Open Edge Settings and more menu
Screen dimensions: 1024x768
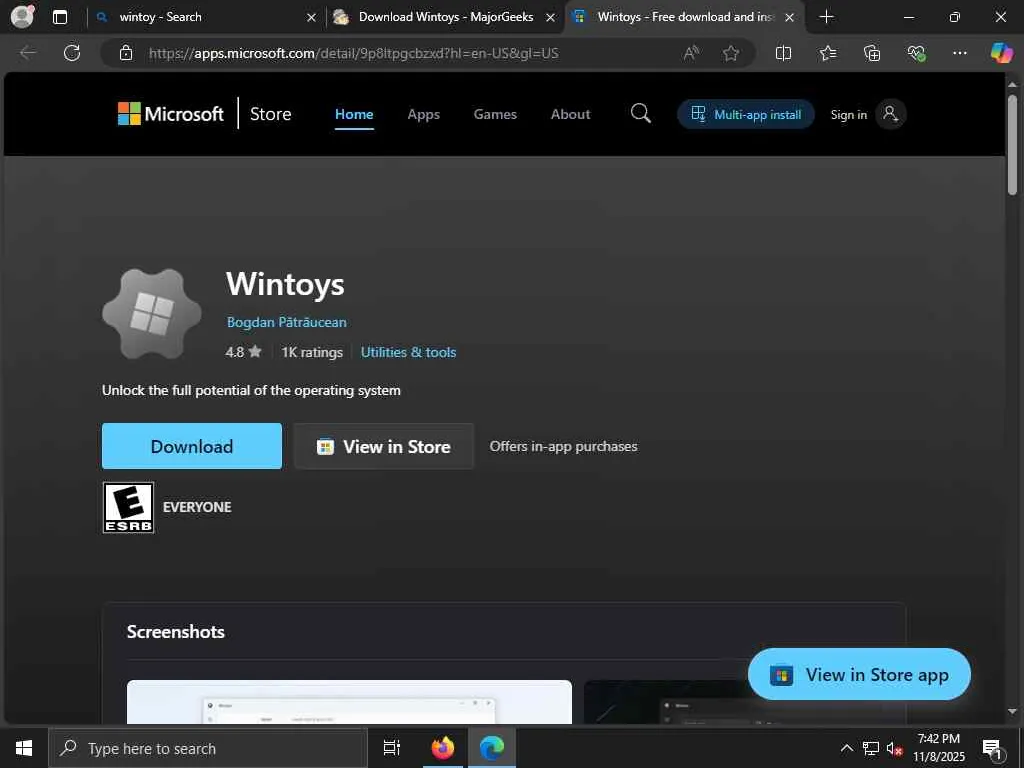click(959, 53)
